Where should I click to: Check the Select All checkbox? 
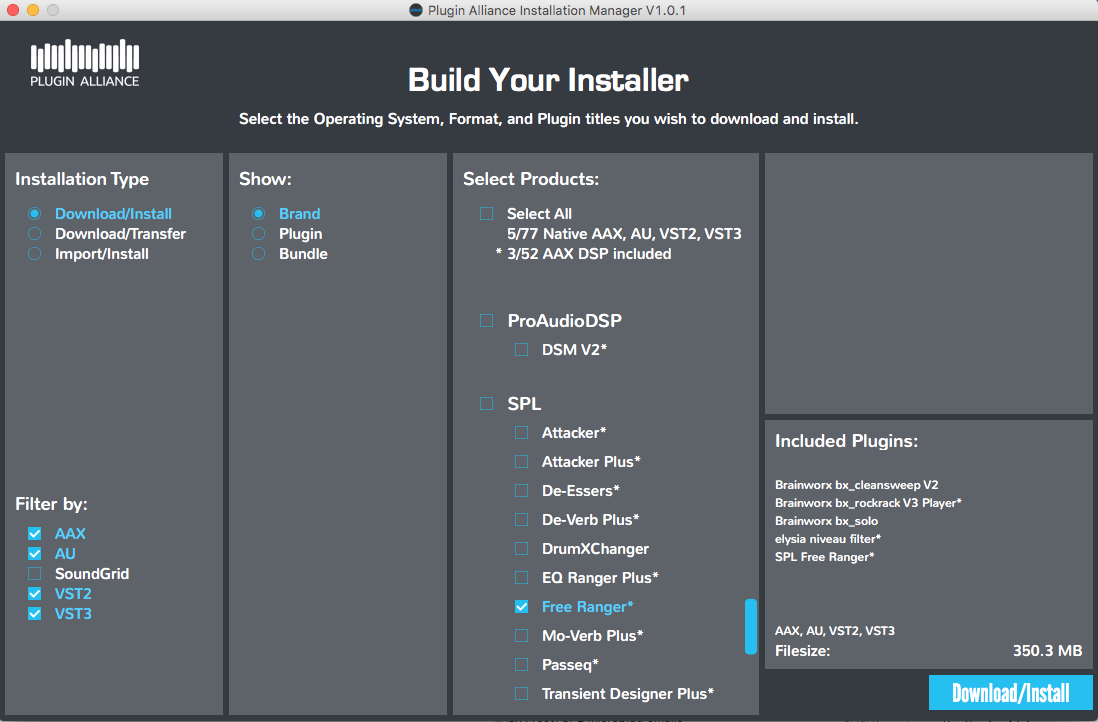(x=486, y=214)
